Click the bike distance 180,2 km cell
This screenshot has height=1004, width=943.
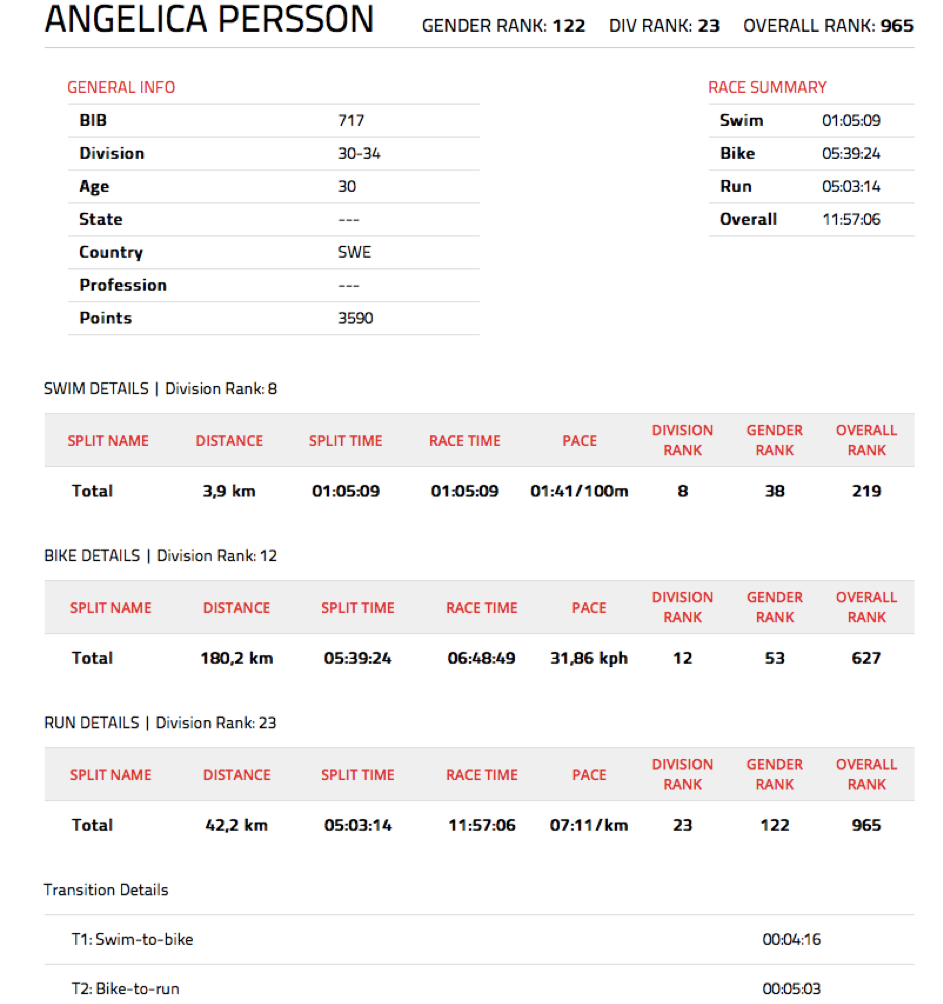pyautogui.click(x=237, y=659)
